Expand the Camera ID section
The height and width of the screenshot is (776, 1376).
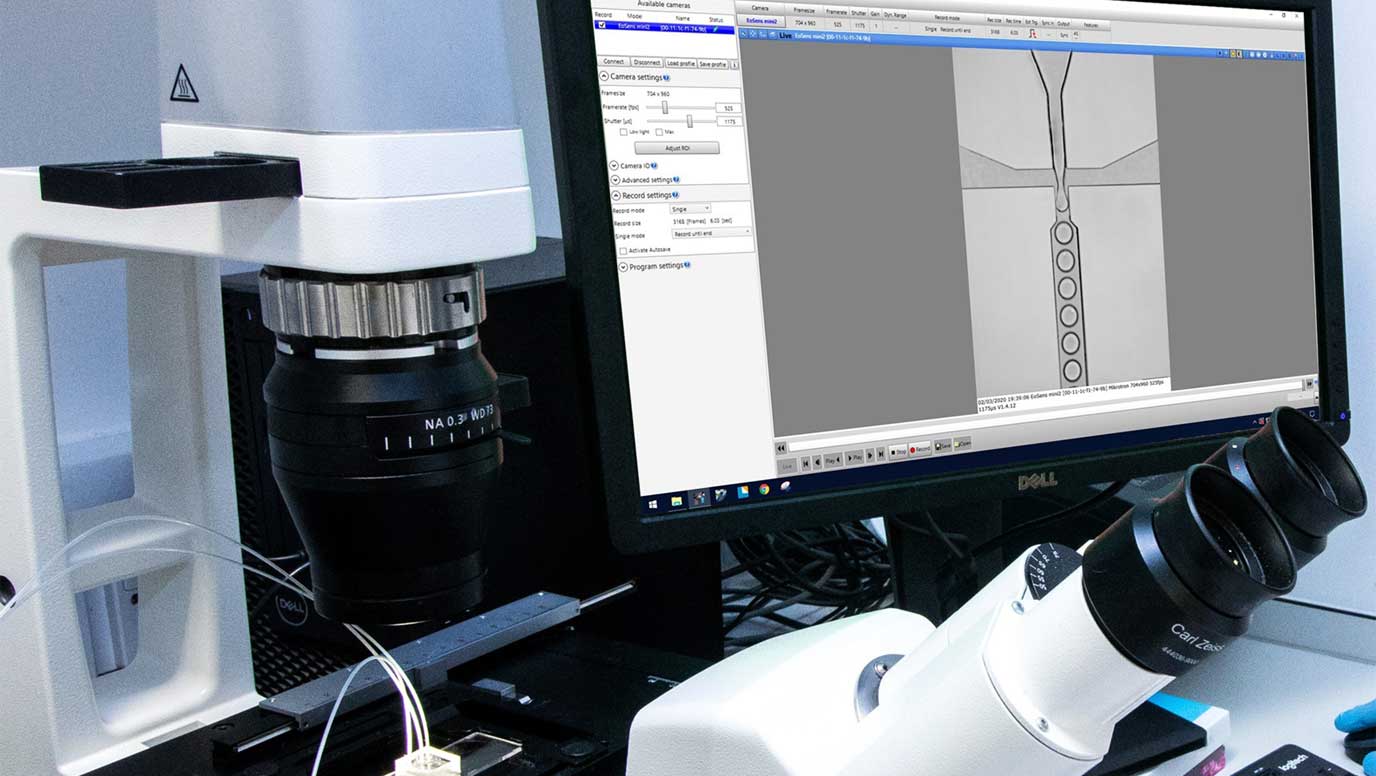tap(614, 166)
